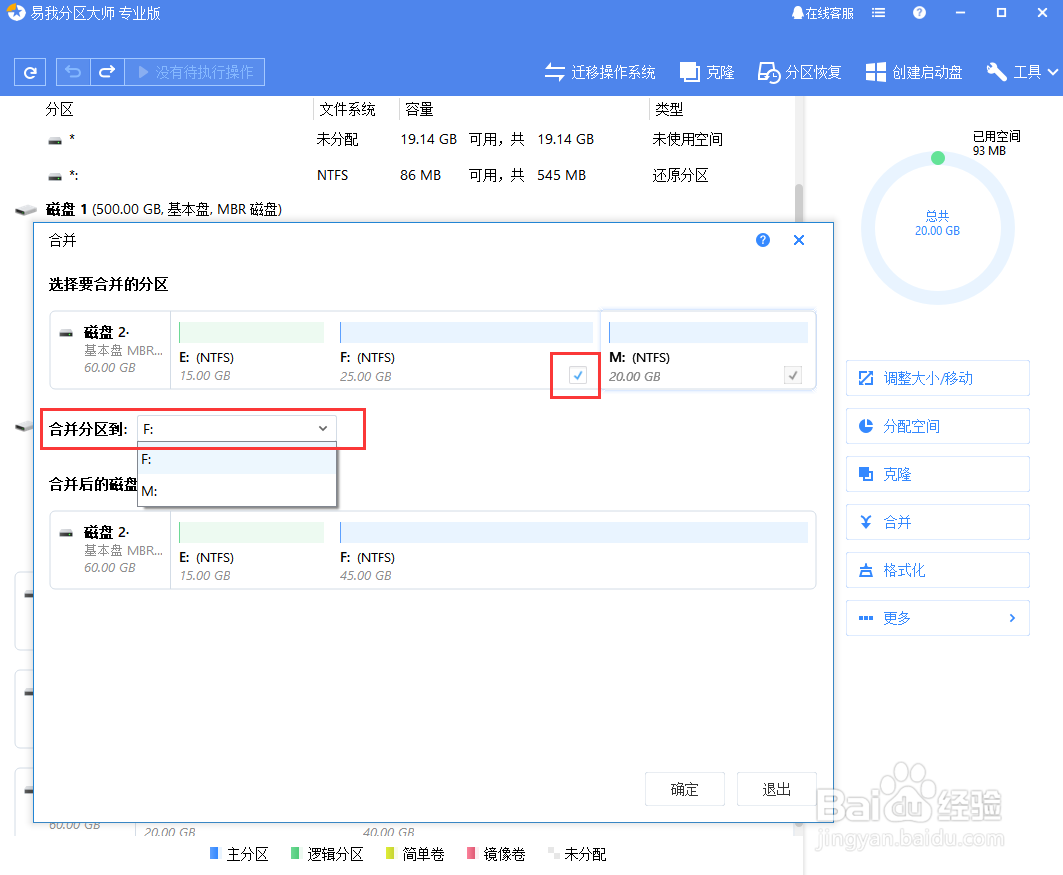Click the 格式化 format icon in sidebar
This screenshot has width=1063, height=875.
(x=937, y=570)
